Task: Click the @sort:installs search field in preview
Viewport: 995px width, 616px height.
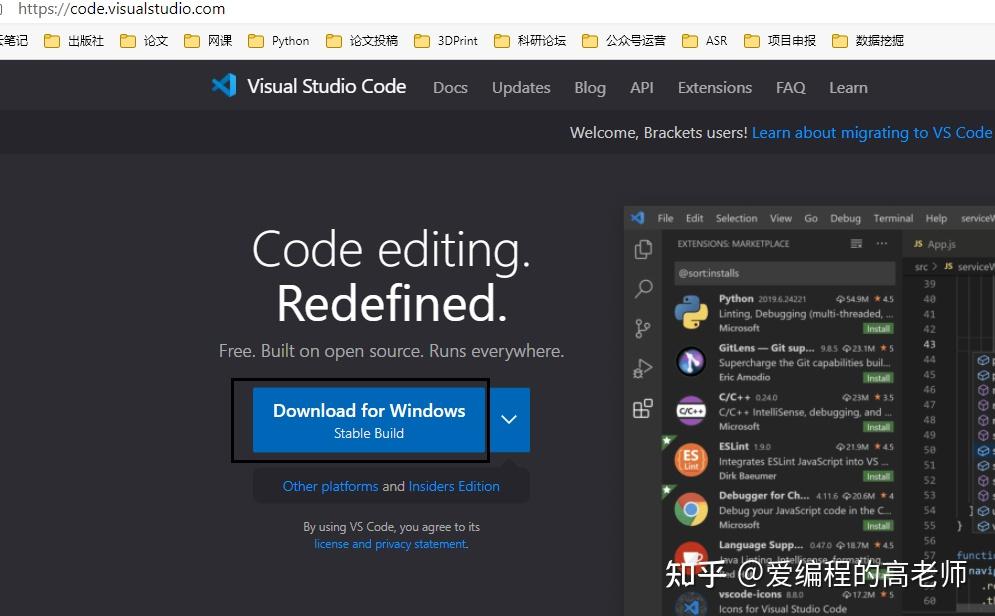Action: pyautogui.click(x=784, y=273)
